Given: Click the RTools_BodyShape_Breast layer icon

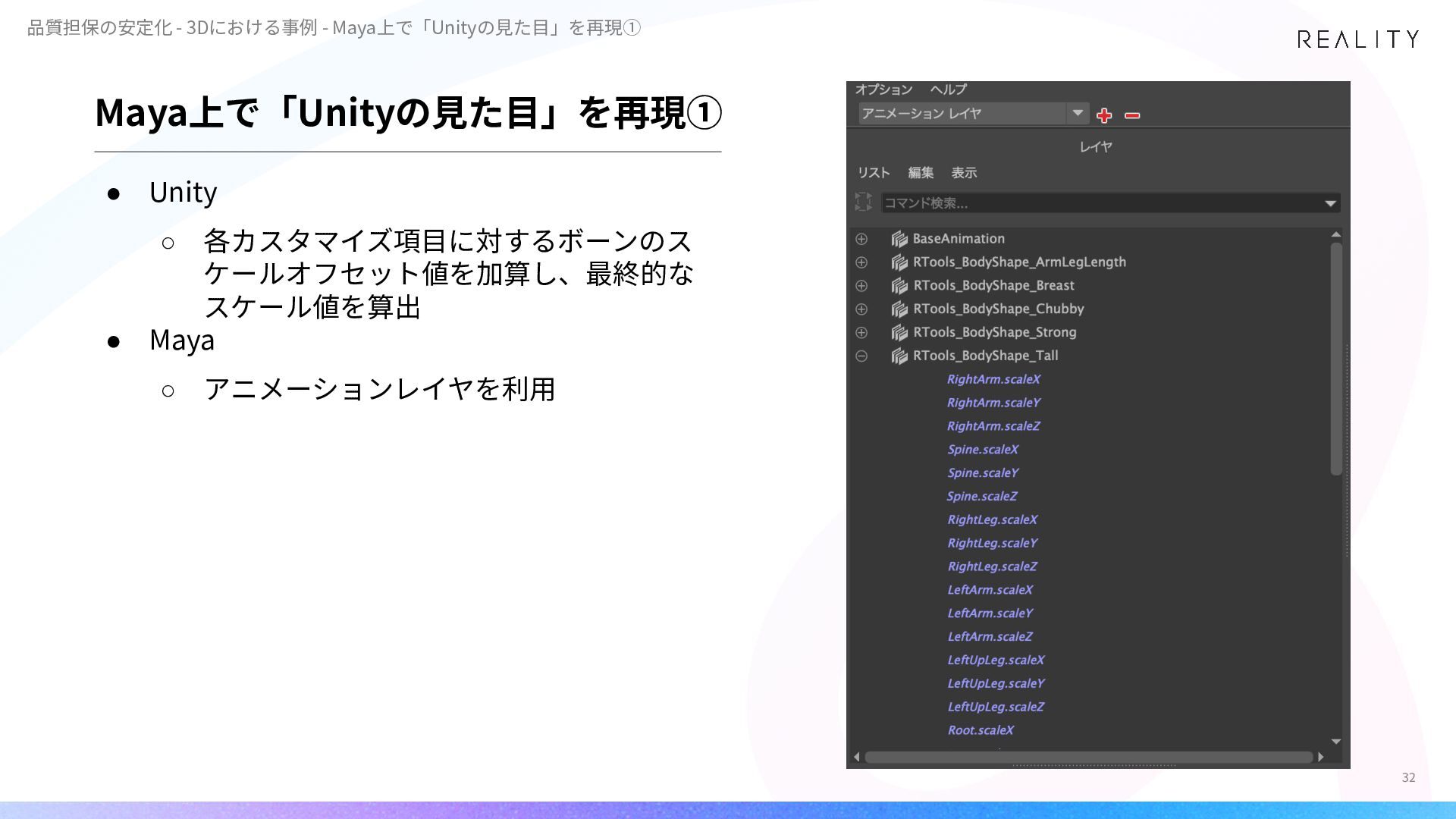Looking at the screenshot, I should click(x=899, y=286).
